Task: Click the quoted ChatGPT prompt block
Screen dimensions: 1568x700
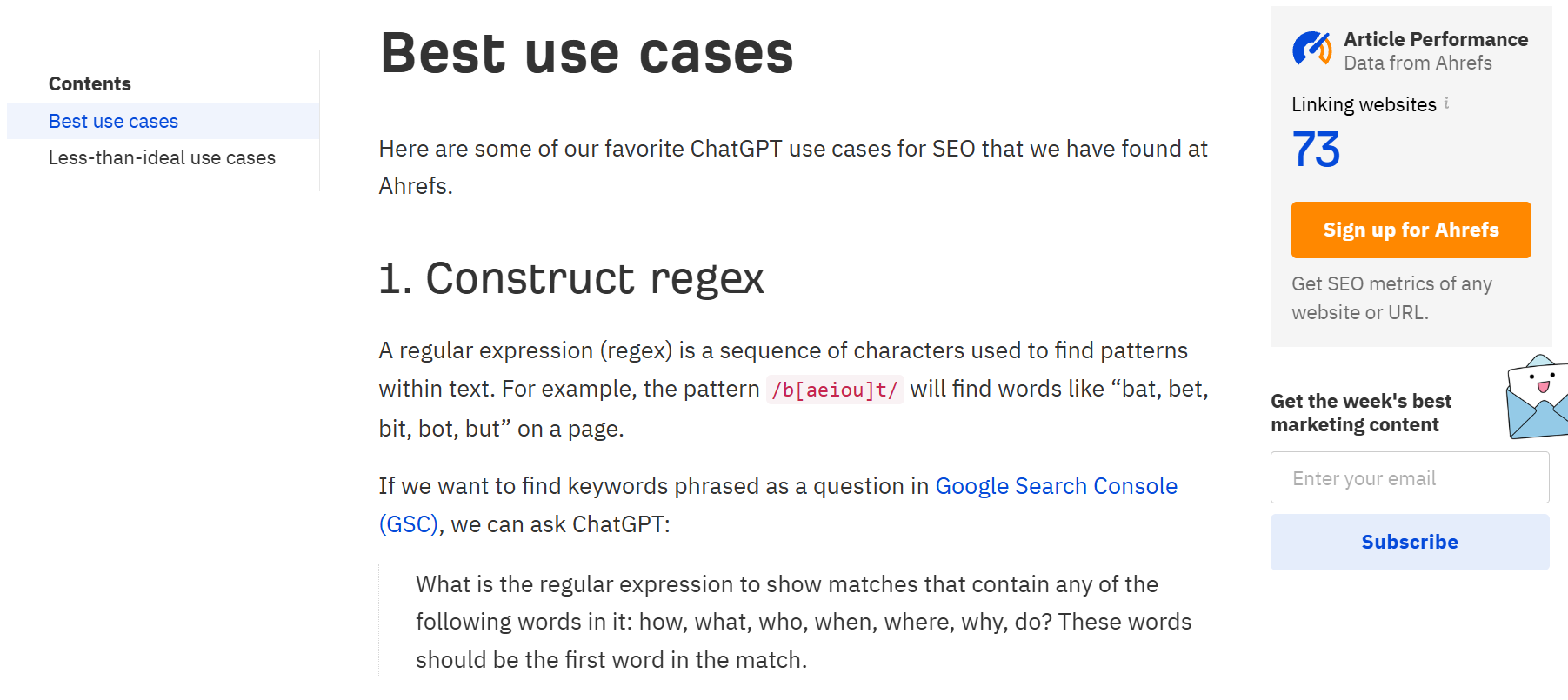Action: point(803,622)
